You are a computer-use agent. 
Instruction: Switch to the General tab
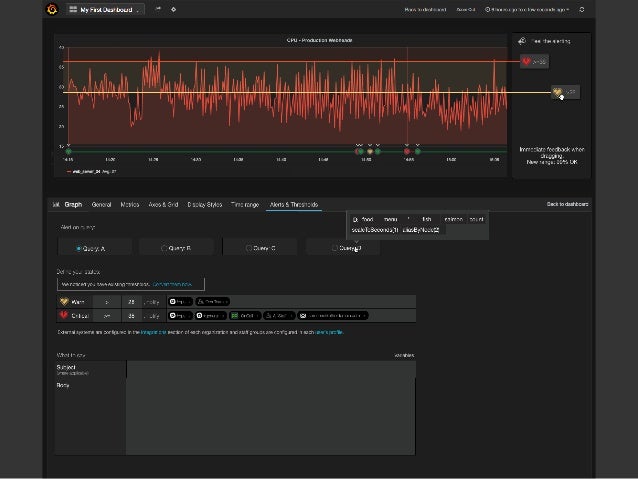coord(101,204)
